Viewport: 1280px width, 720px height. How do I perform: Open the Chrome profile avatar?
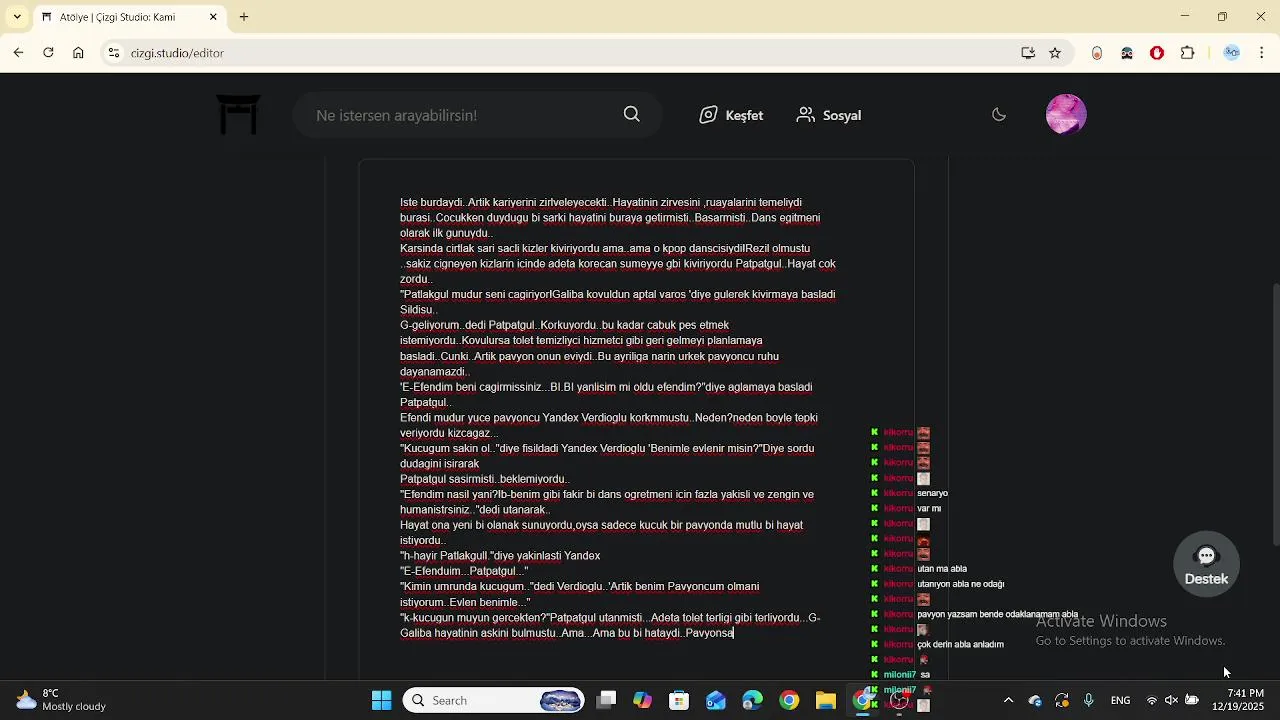[1232, 53]
